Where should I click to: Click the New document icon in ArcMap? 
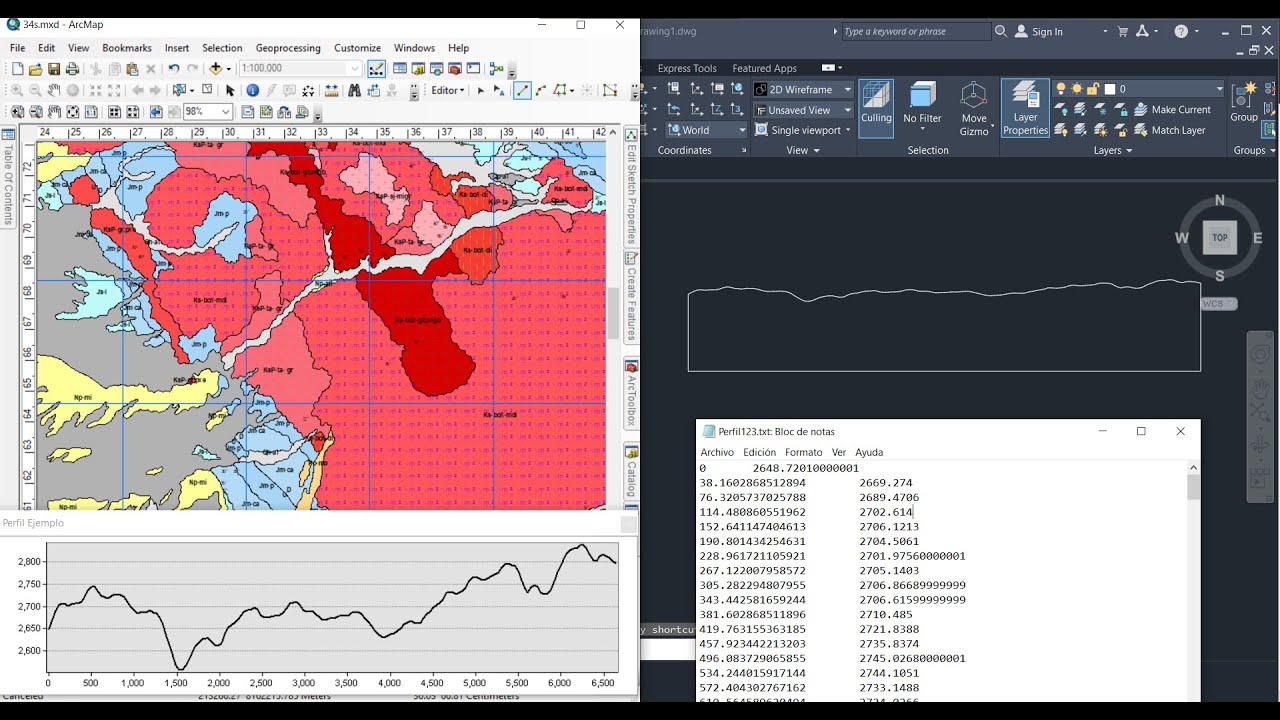[17, 68]
